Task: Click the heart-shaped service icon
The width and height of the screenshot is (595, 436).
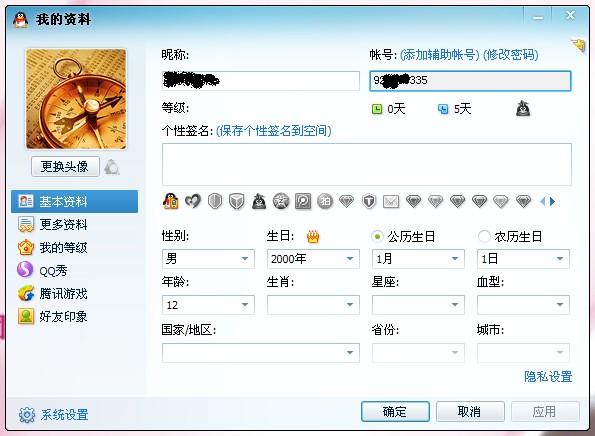Action: point(193,201)
